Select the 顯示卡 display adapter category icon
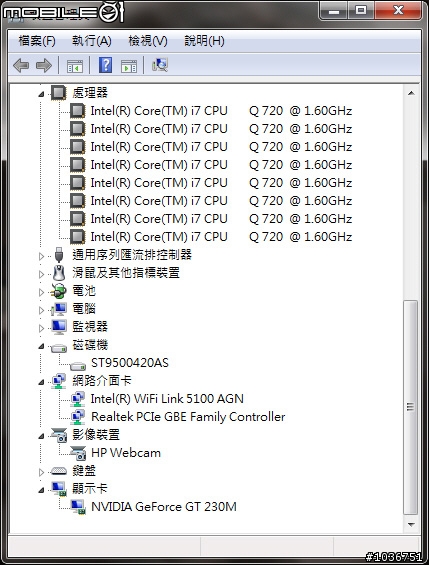The height and width of the screenshot is (565, 429). click(x=59, y=489)
